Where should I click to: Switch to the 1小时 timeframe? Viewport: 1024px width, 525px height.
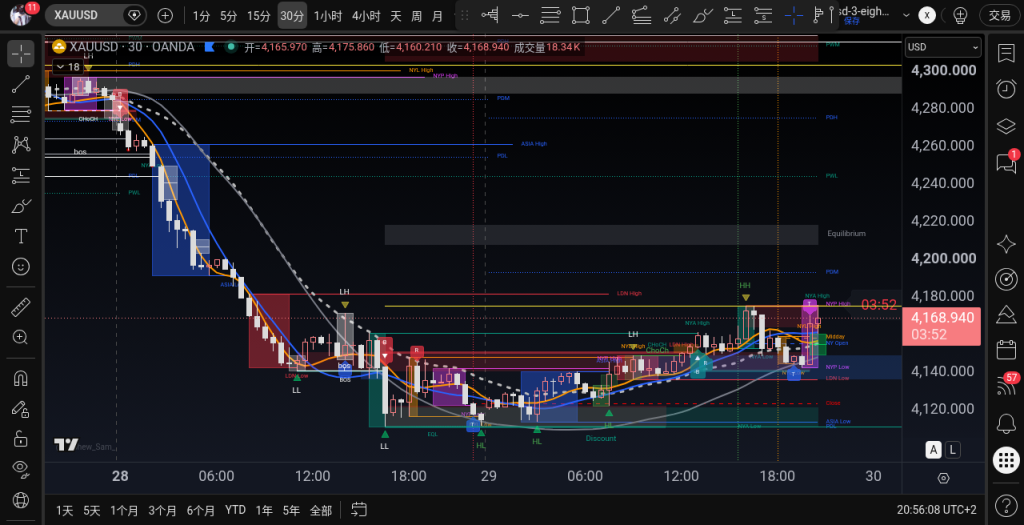point(328,16)
